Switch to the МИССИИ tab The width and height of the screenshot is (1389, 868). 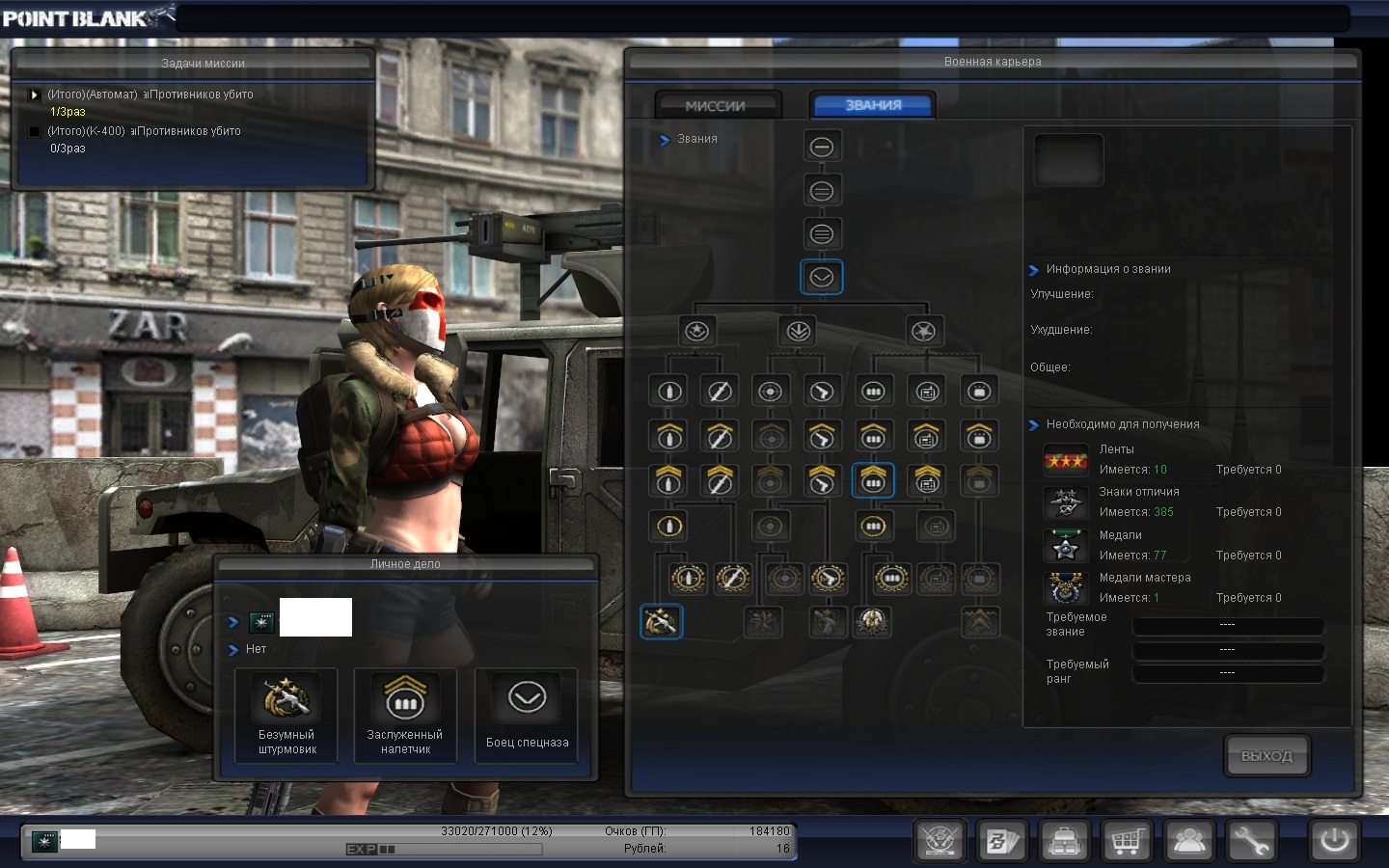716,106
